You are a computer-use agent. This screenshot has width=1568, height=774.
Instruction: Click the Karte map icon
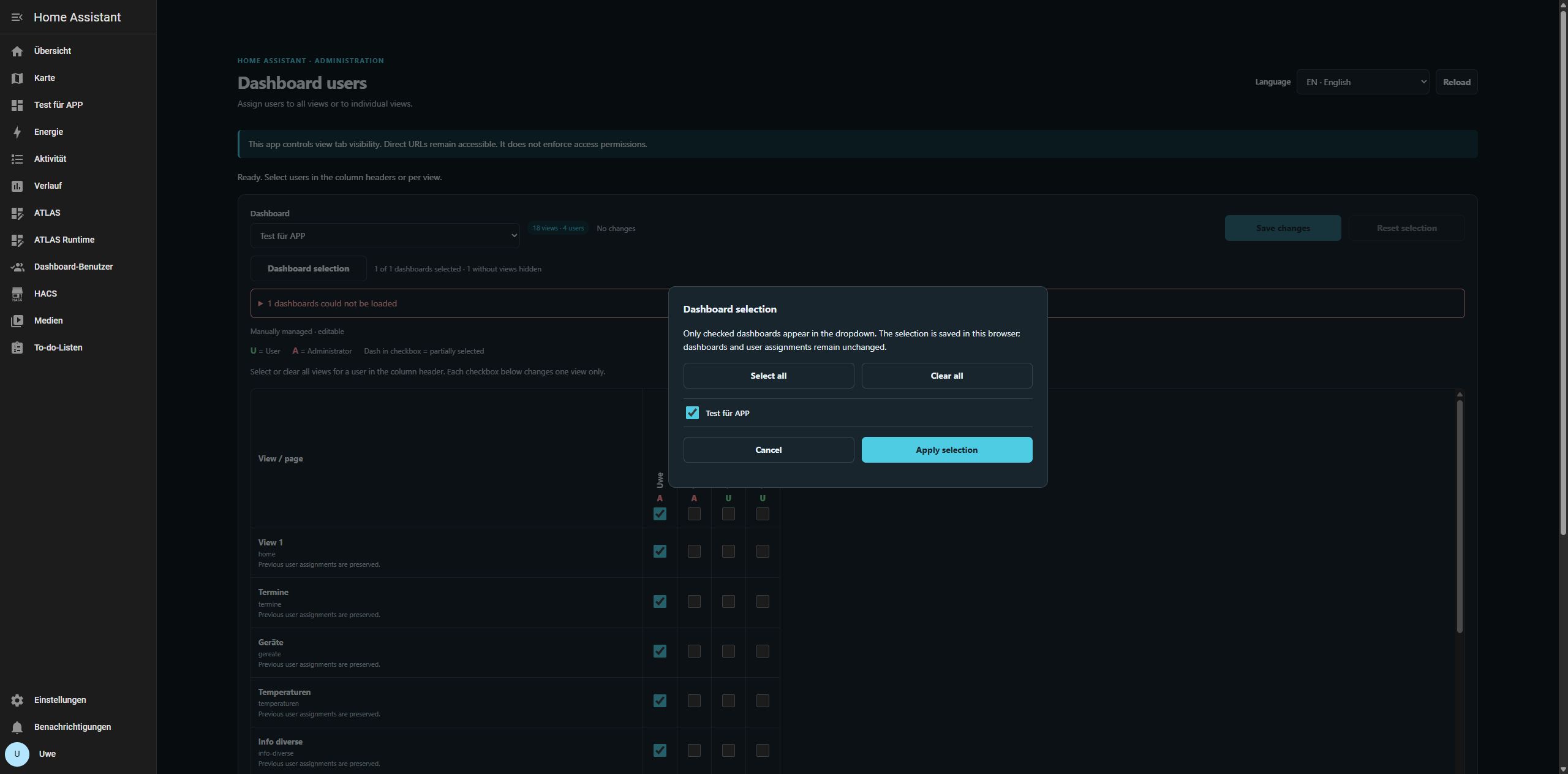coord(17,78)
